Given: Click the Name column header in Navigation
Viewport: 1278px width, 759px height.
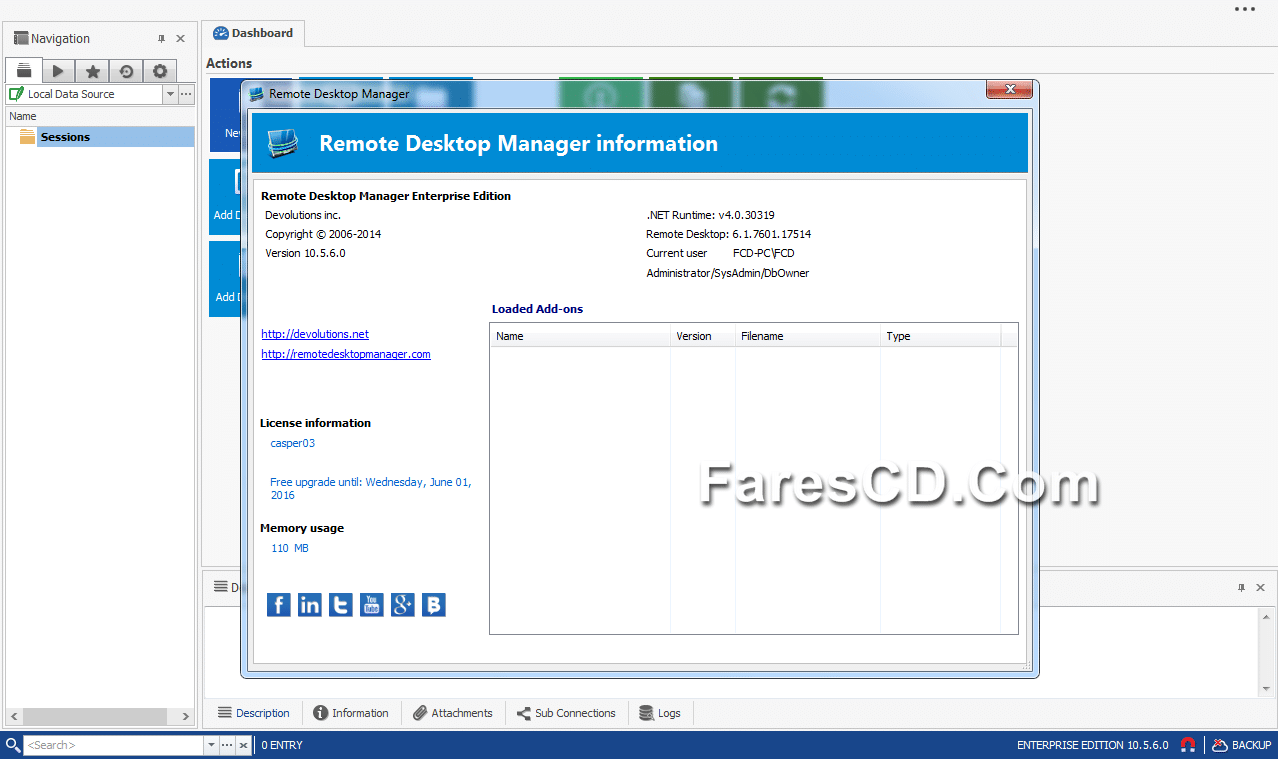Looking at the screenshot, I should click(100, 116).
